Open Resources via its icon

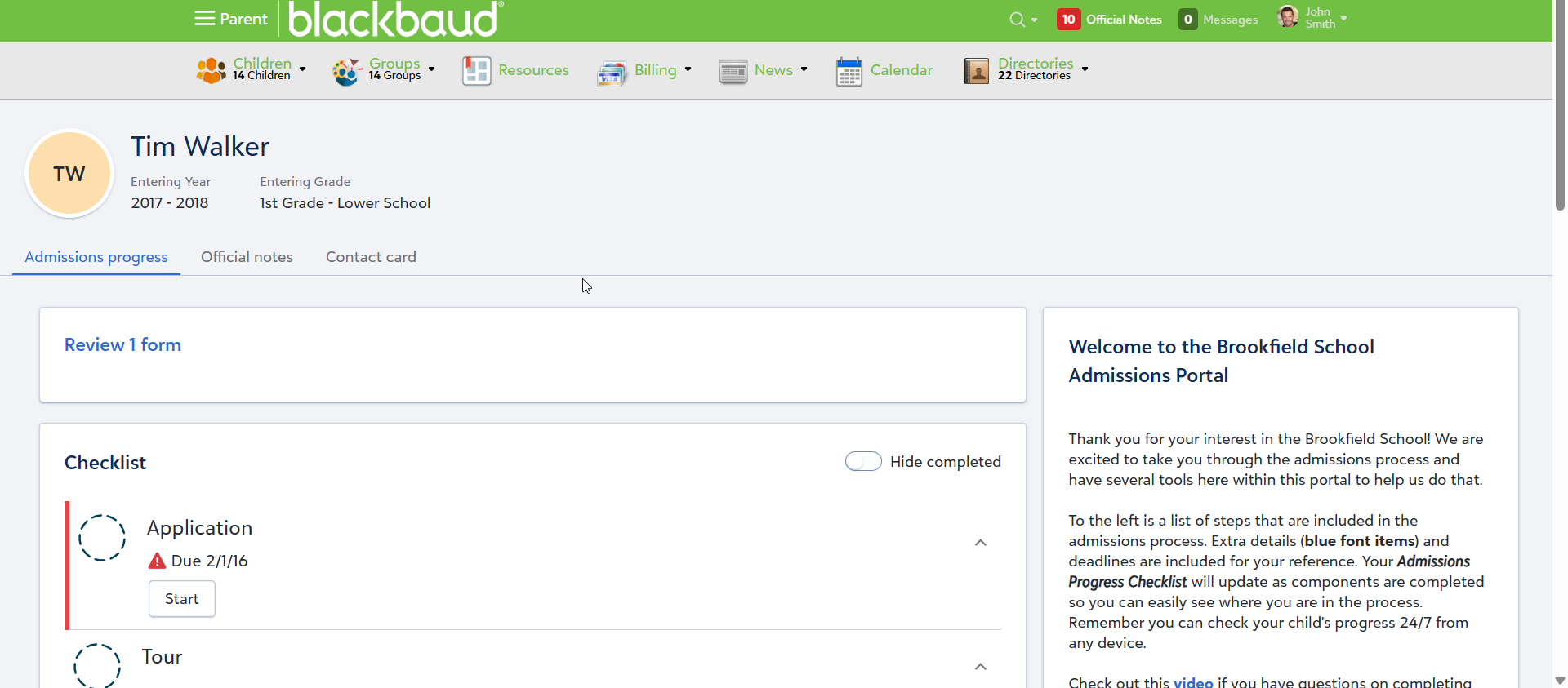(x=476, y=71)
